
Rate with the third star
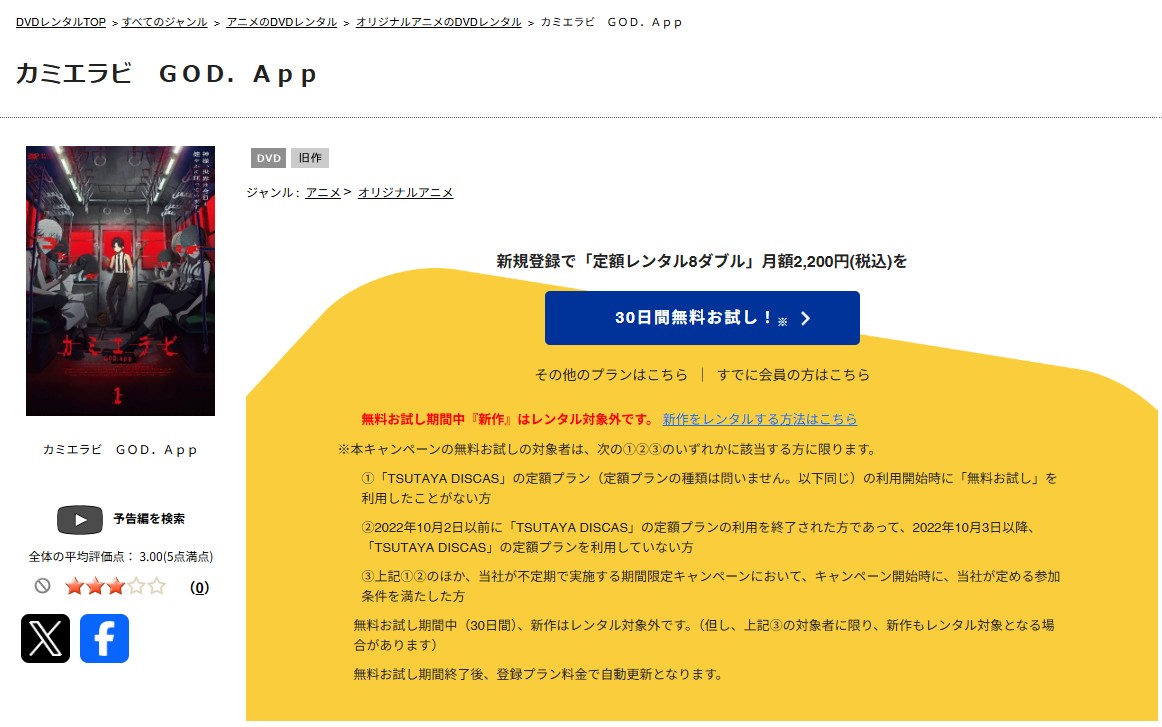pyautogui.click(x=116, y=587)
